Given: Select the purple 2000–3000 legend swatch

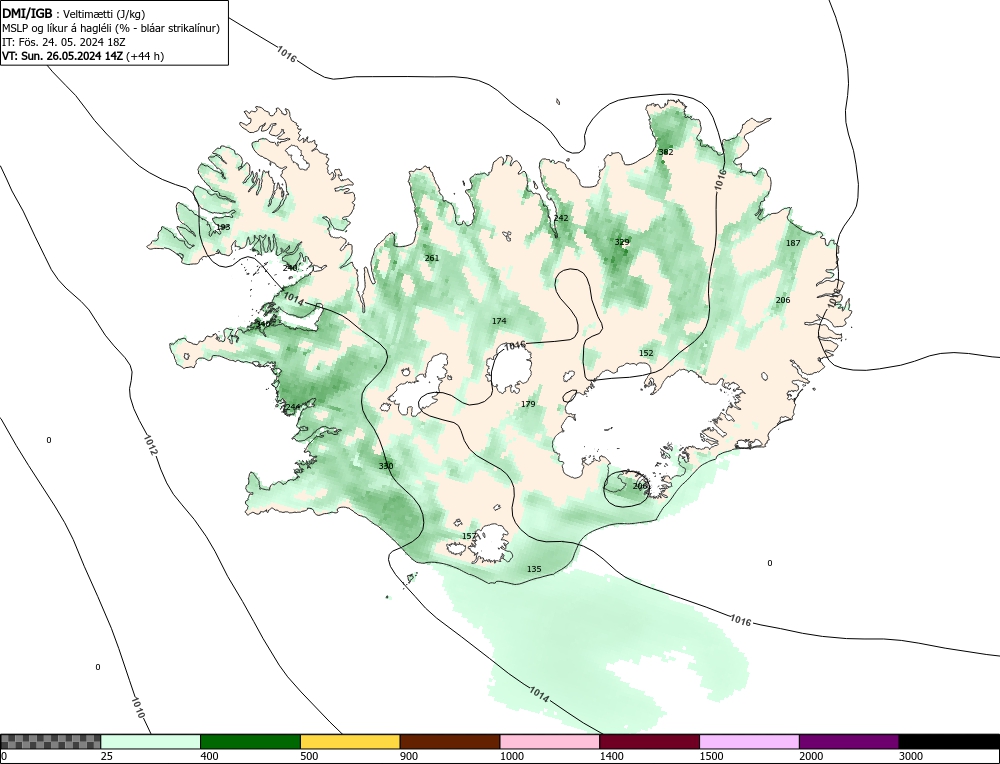Looking at the screenshot, I should click(x=849, y=741).
